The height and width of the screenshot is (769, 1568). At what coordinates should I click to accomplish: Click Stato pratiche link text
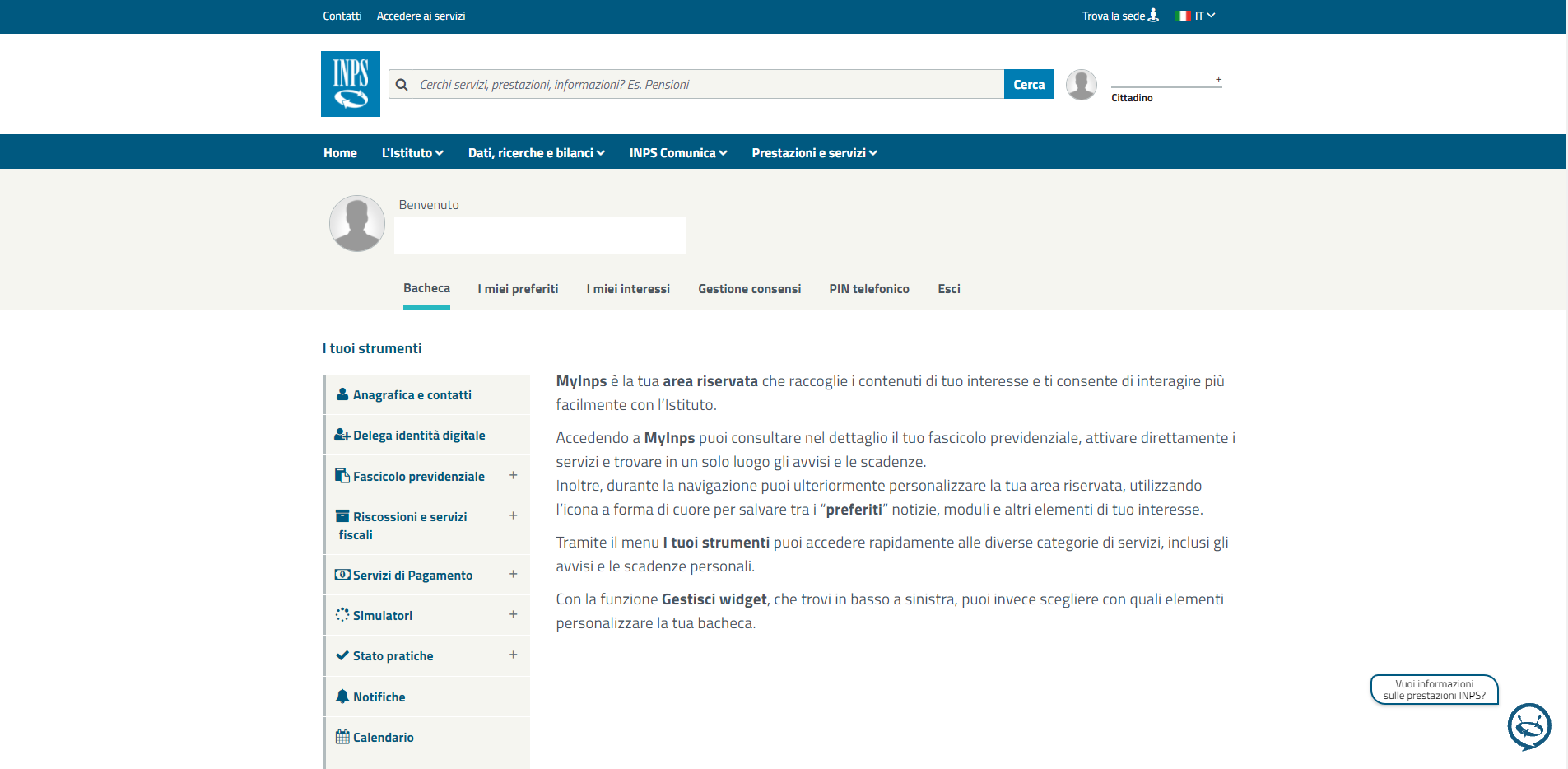coord(393,656)
